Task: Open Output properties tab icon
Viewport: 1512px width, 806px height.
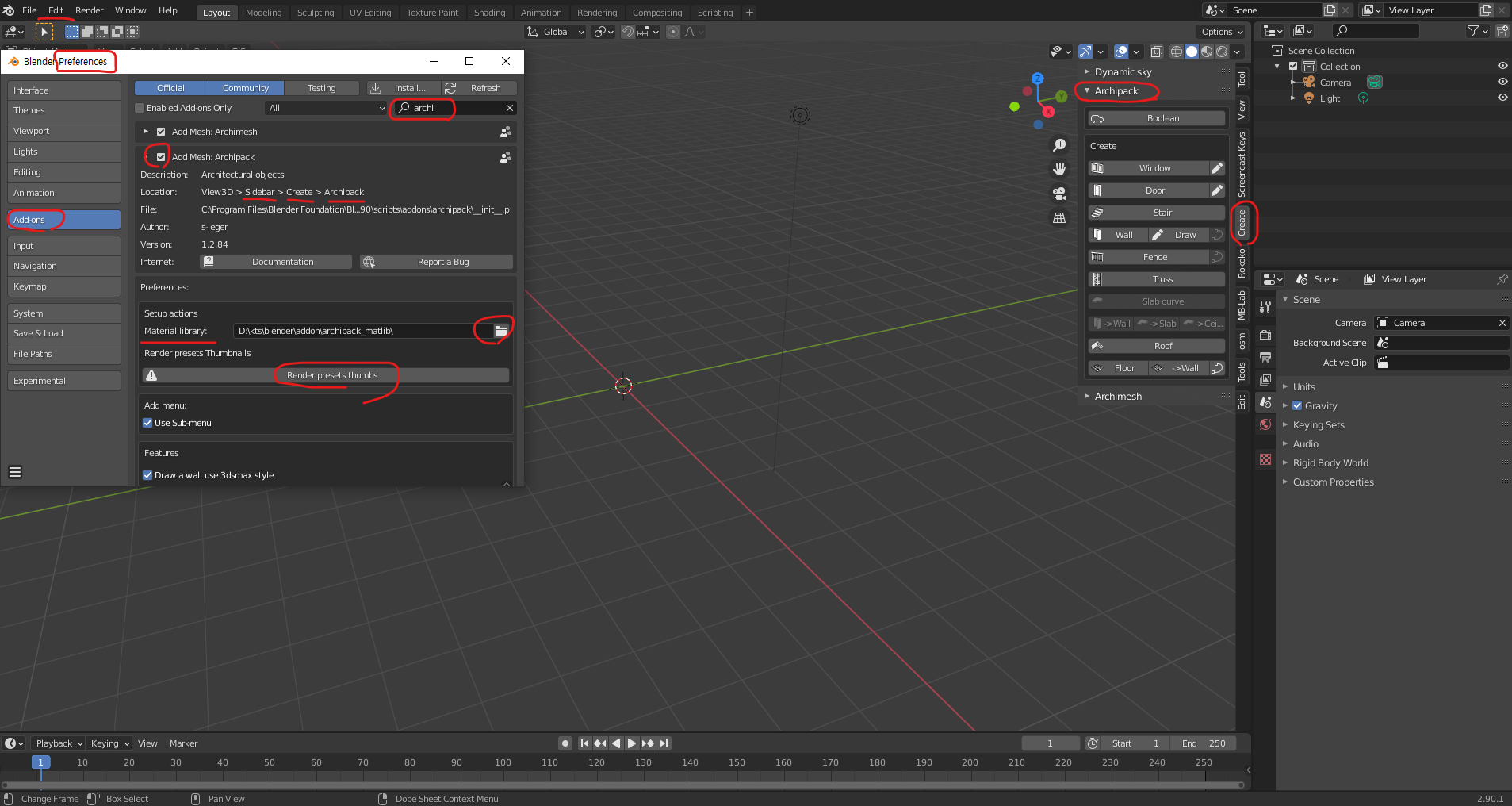Action: (1265, 357)
